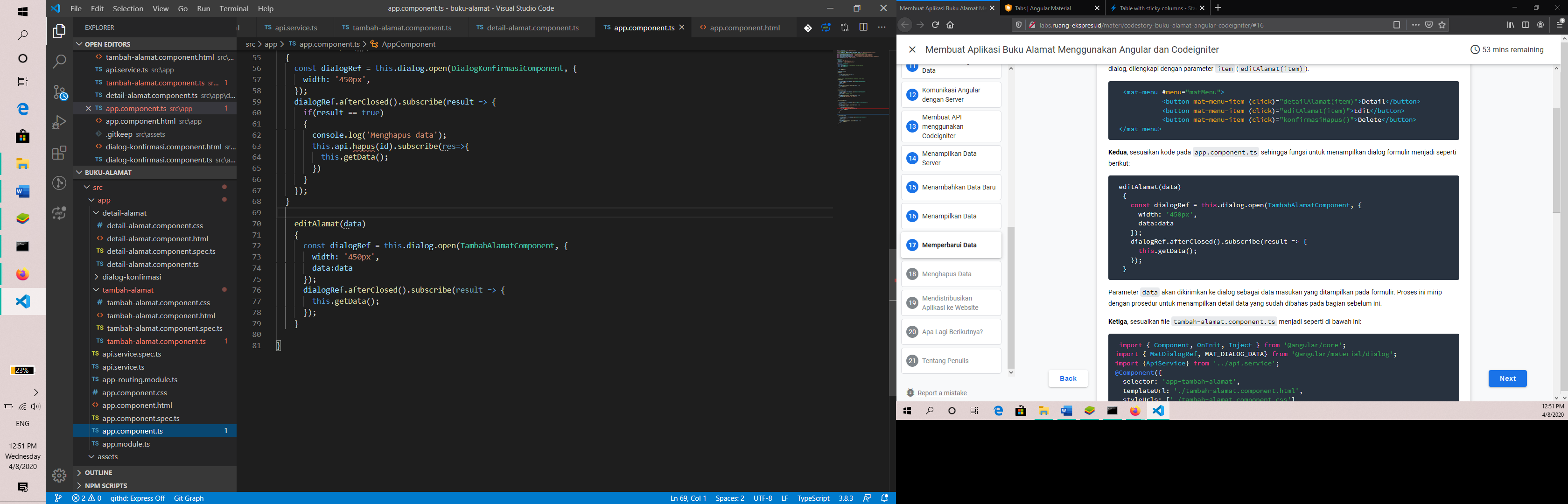Click the git branch icon in status bar

tap(58, 498)
